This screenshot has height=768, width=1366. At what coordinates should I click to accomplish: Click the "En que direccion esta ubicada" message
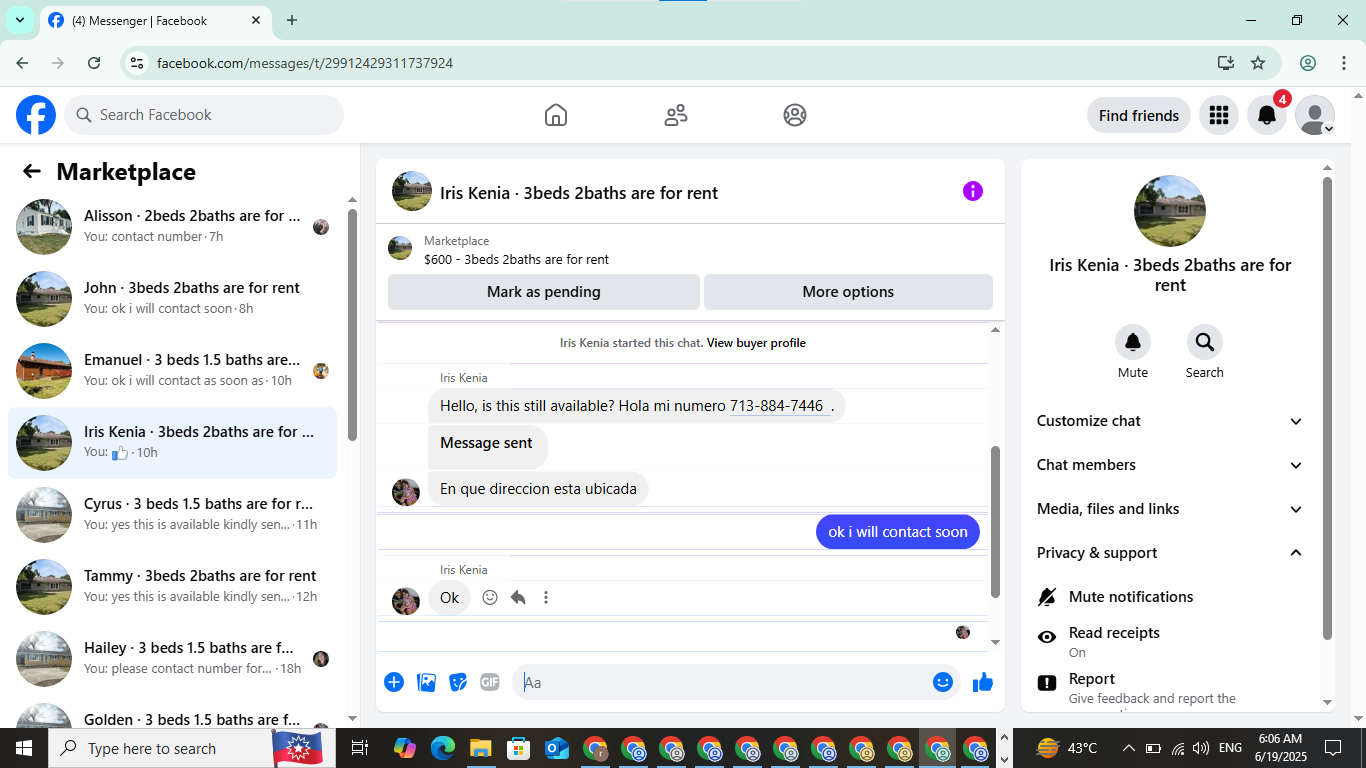[x=538, y=489]
